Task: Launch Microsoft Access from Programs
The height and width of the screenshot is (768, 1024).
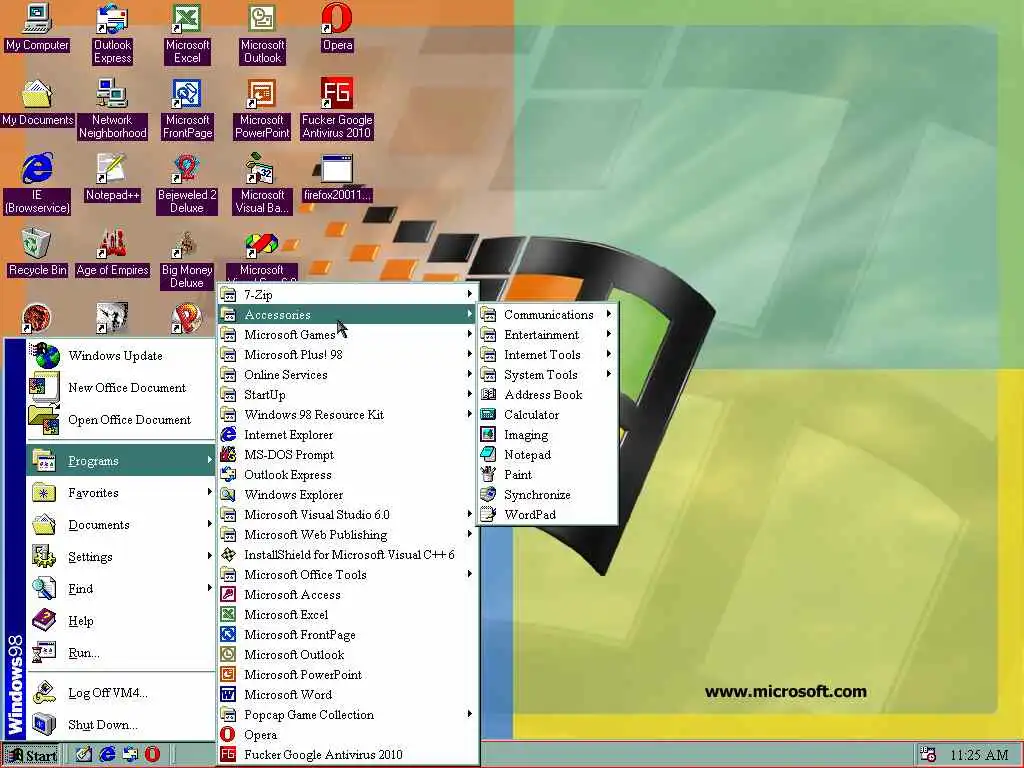Action: [x=347, y=595]
